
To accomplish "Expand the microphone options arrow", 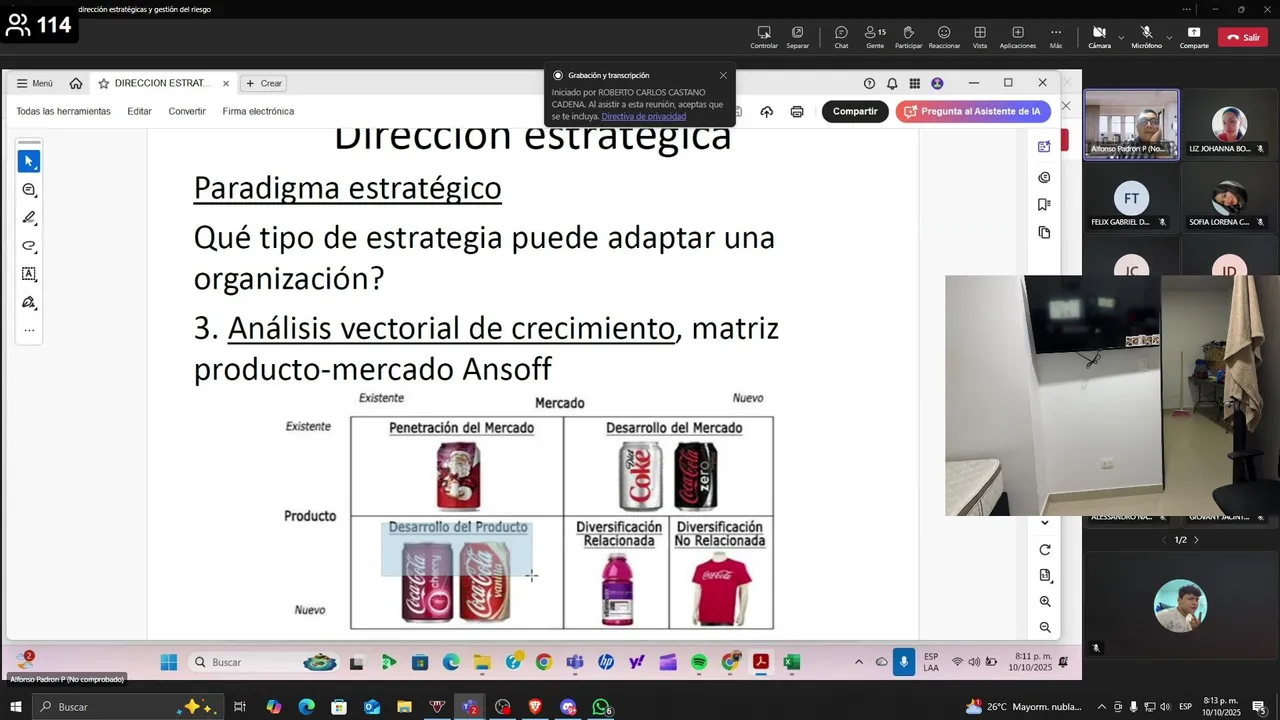I will coord(1169,37).
